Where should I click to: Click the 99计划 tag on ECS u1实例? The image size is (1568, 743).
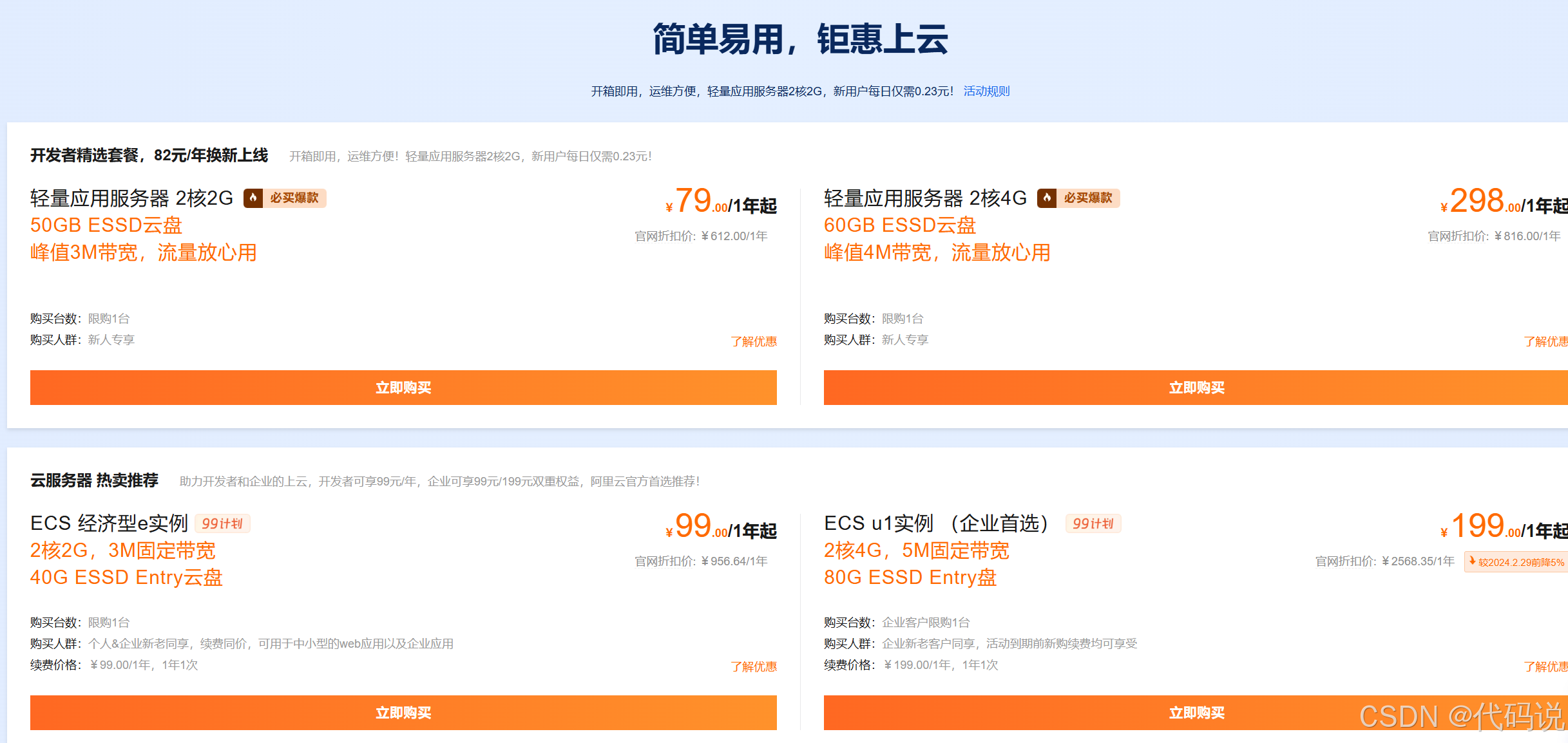[1093, 523]
